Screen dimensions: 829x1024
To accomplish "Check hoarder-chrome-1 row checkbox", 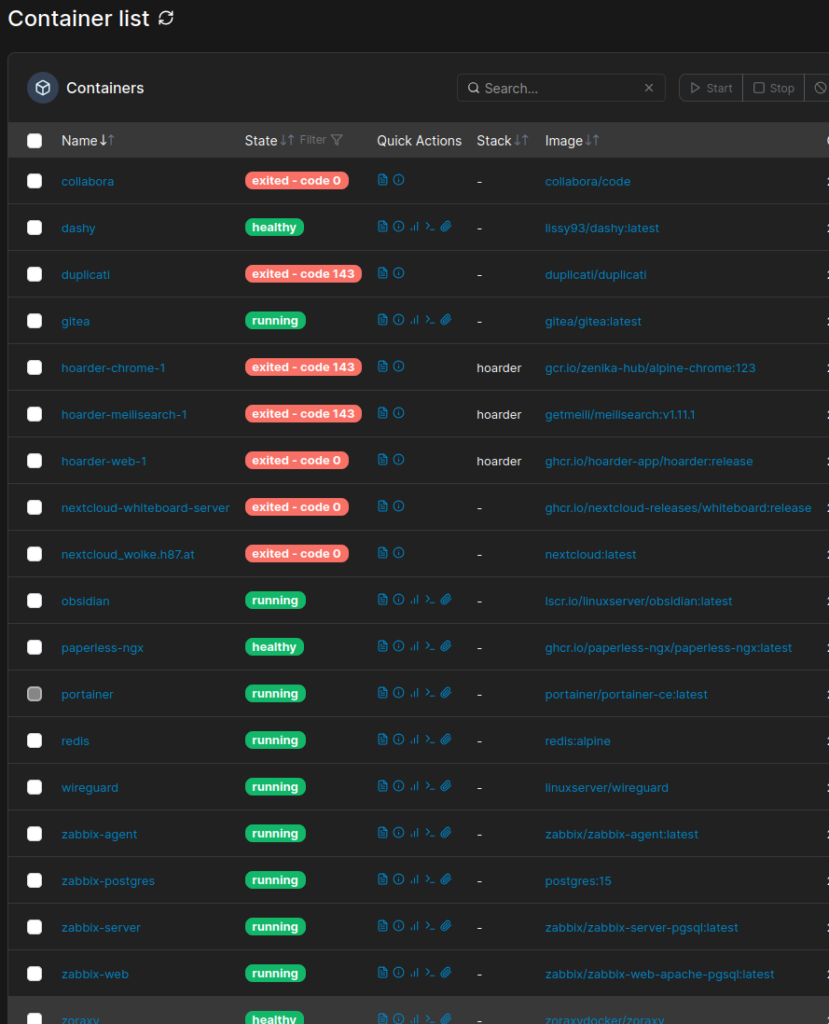I will (x=35, y=368).
